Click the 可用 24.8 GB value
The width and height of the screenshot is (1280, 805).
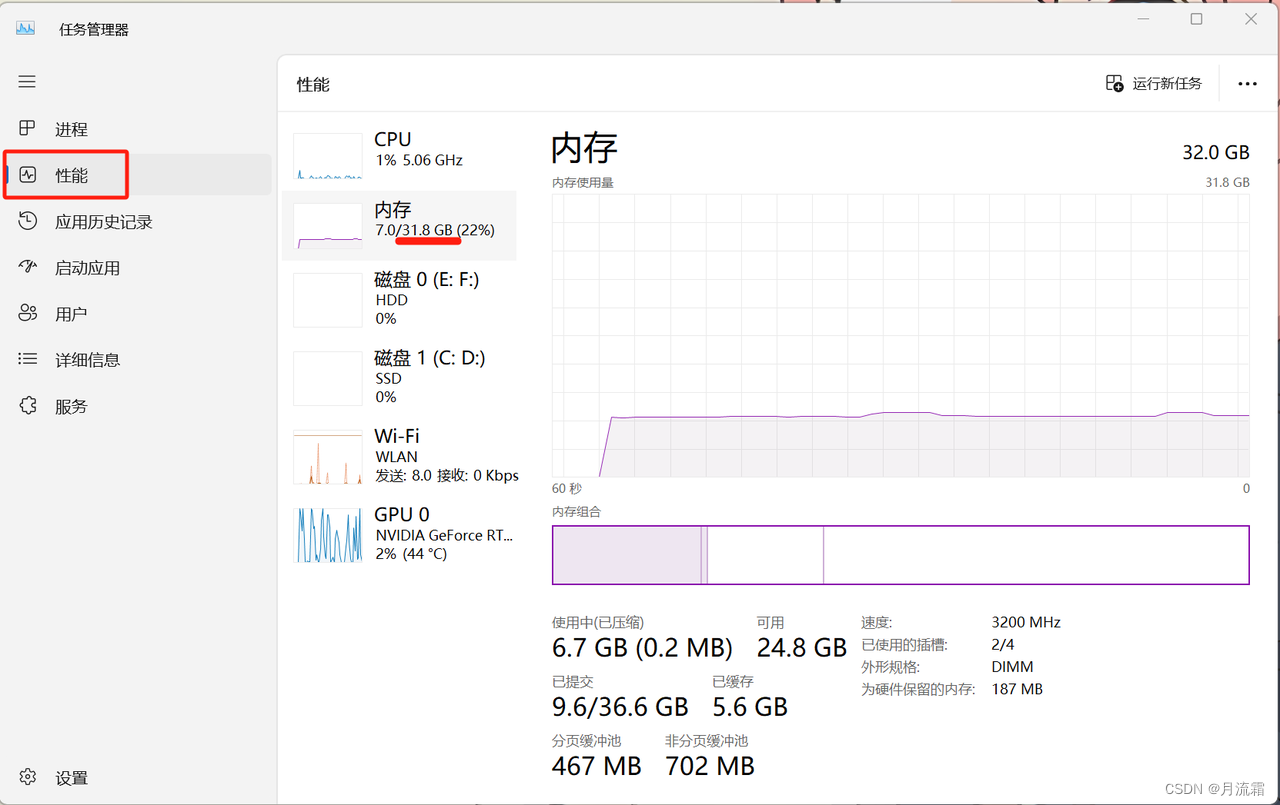click(802, 648)
